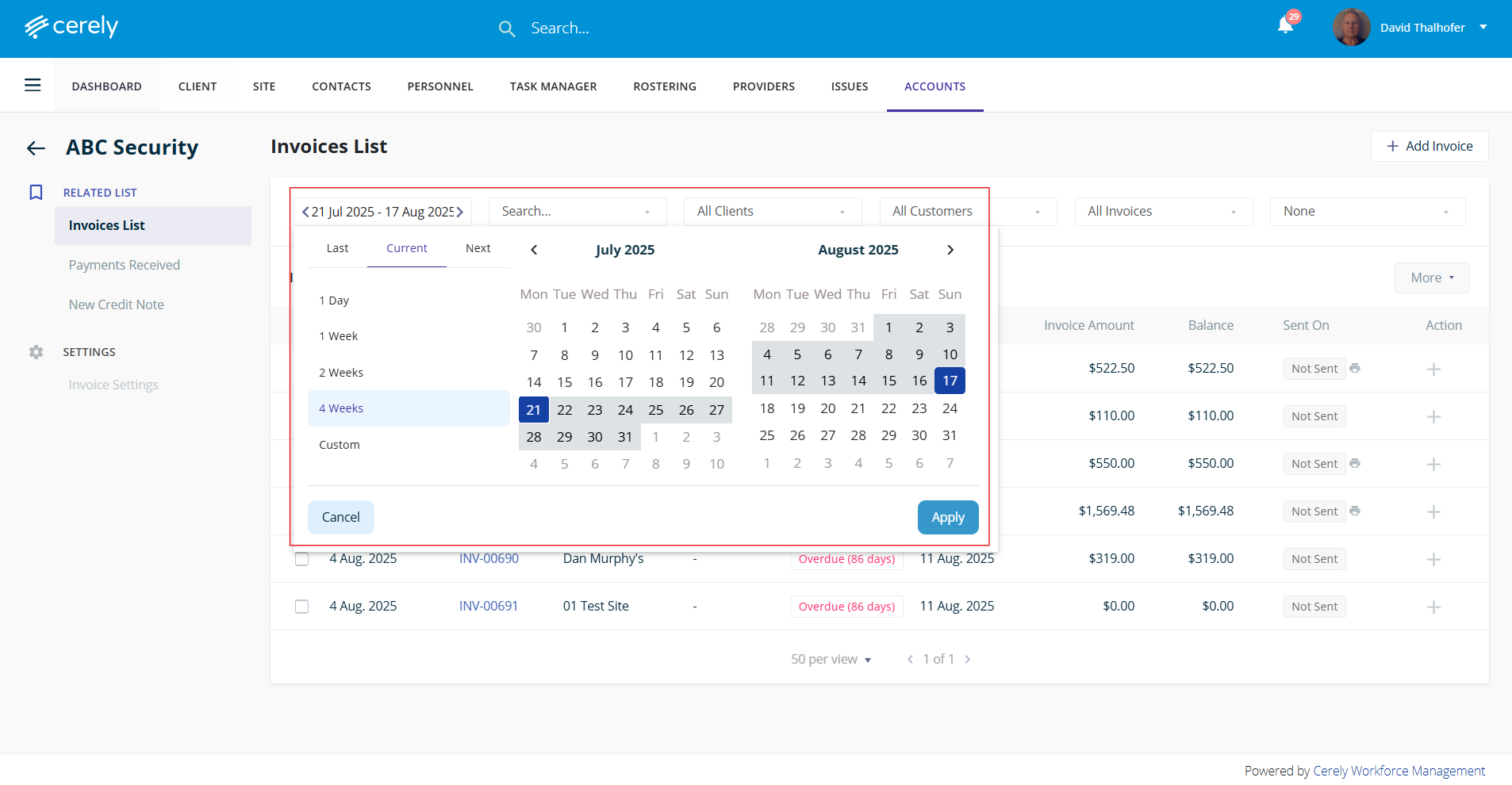Click the Cerely logo
Image resolution: width=1512 pixels, height=785 pixels.
(x=71, y=27)
